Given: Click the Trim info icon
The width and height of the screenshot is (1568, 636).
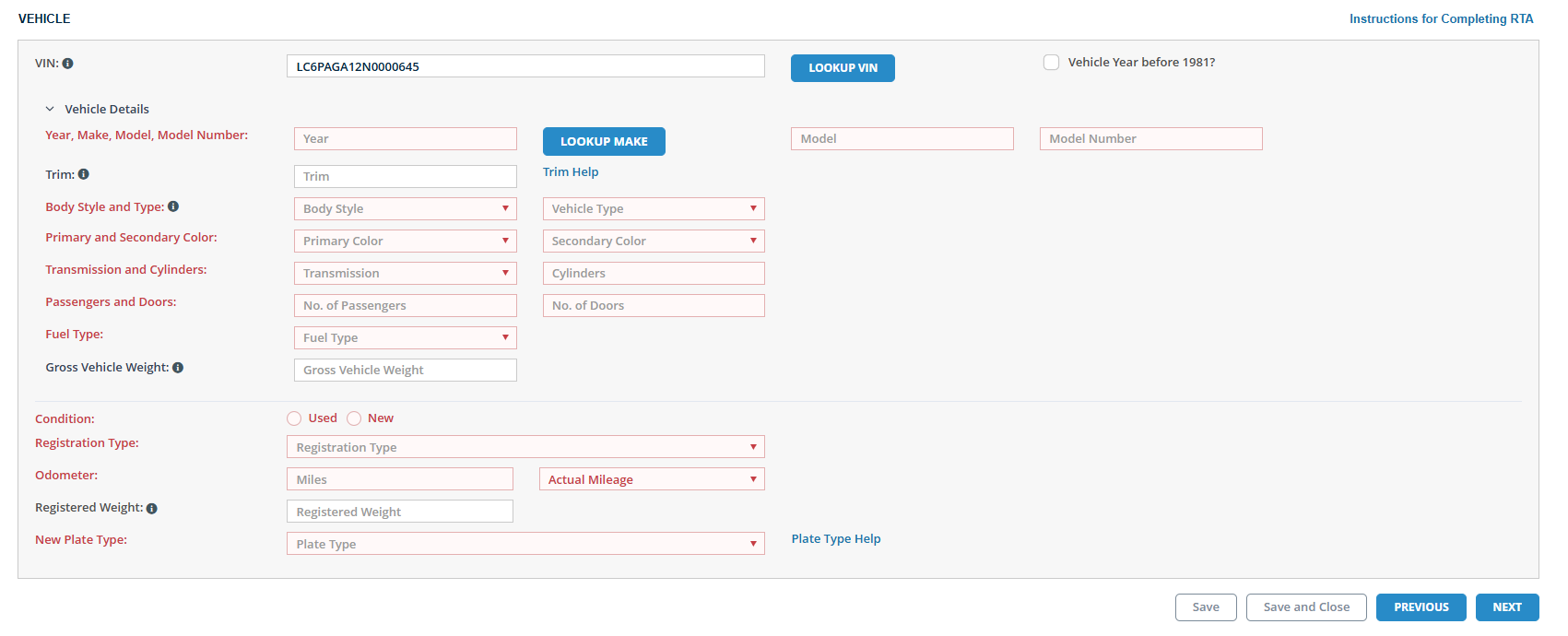Looking at the screenshot, I should [84, 174].
